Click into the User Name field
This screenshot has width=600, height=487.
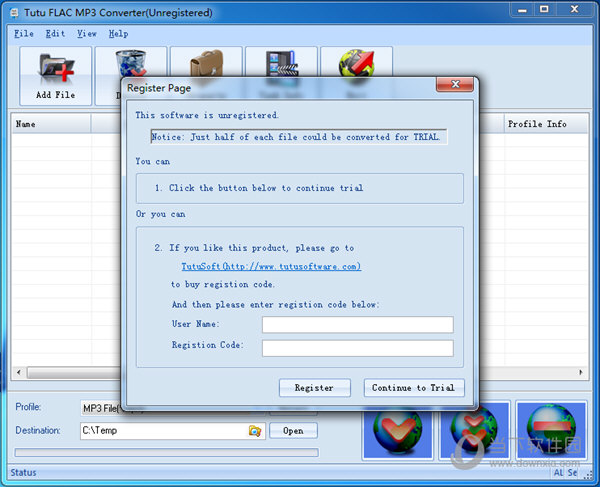(358, 324)
